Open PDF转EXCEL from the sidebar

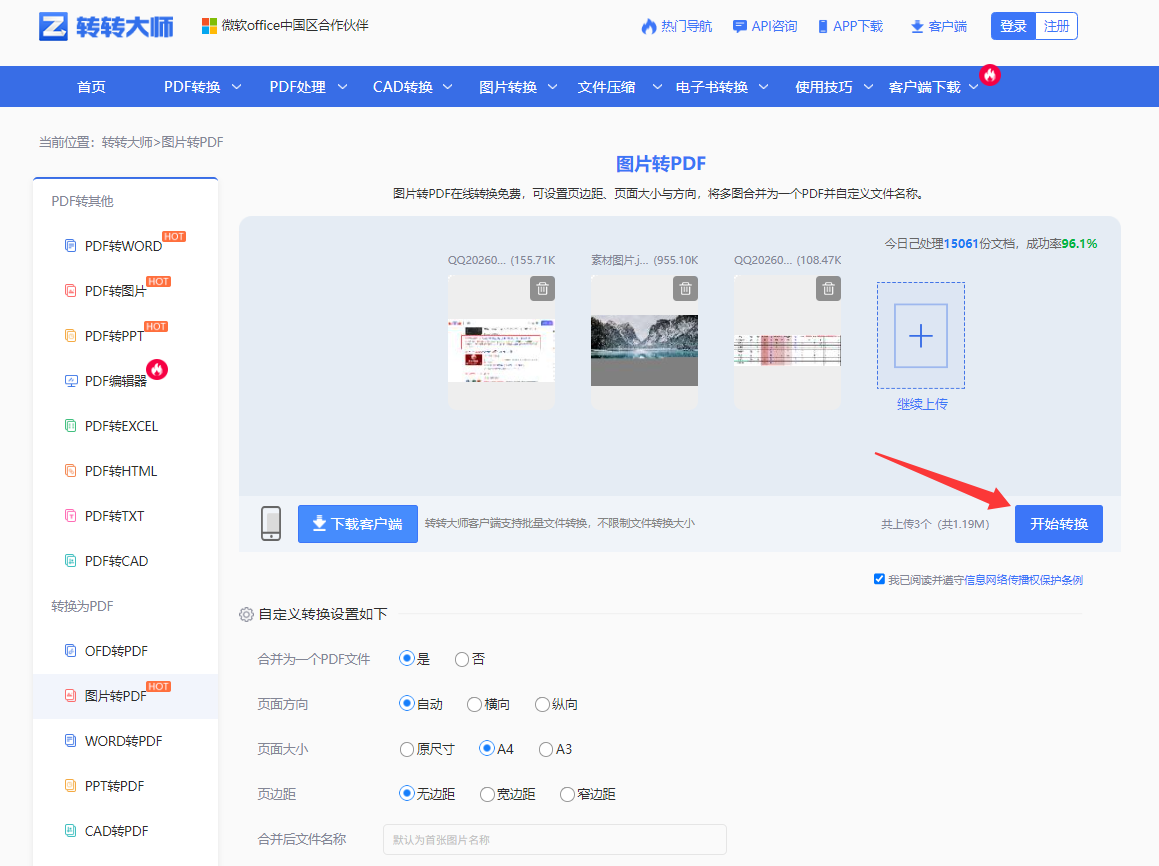click(x=121, y=426)
